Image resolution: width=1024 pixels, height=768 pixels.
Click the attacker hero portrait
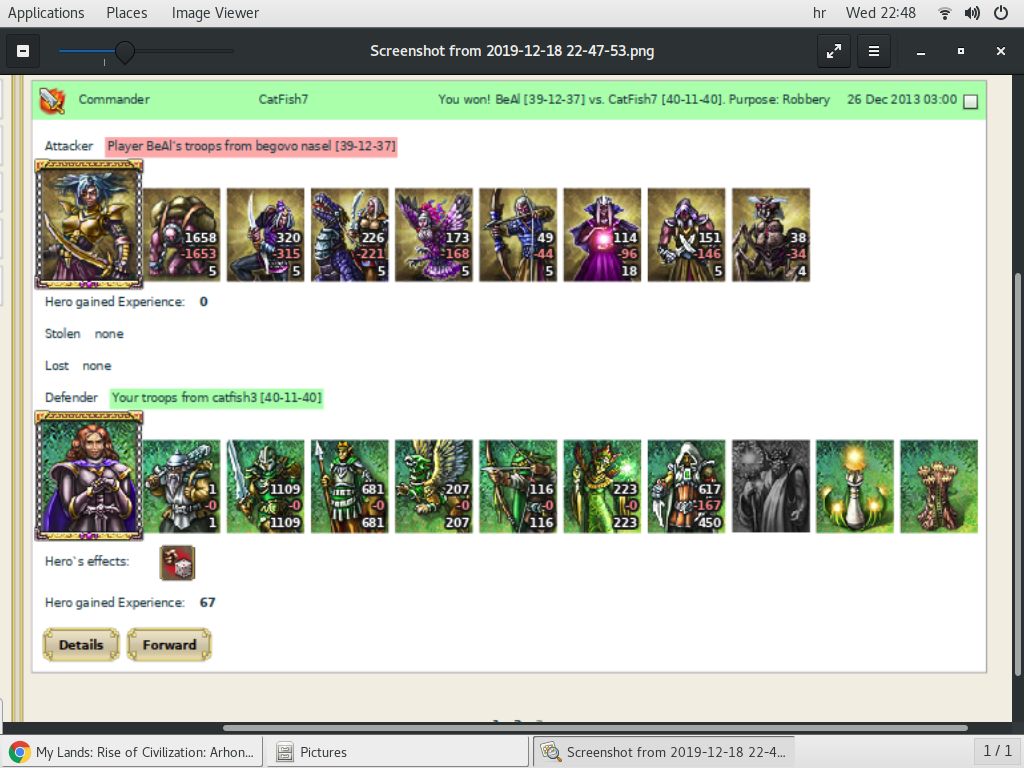point(89,222)
